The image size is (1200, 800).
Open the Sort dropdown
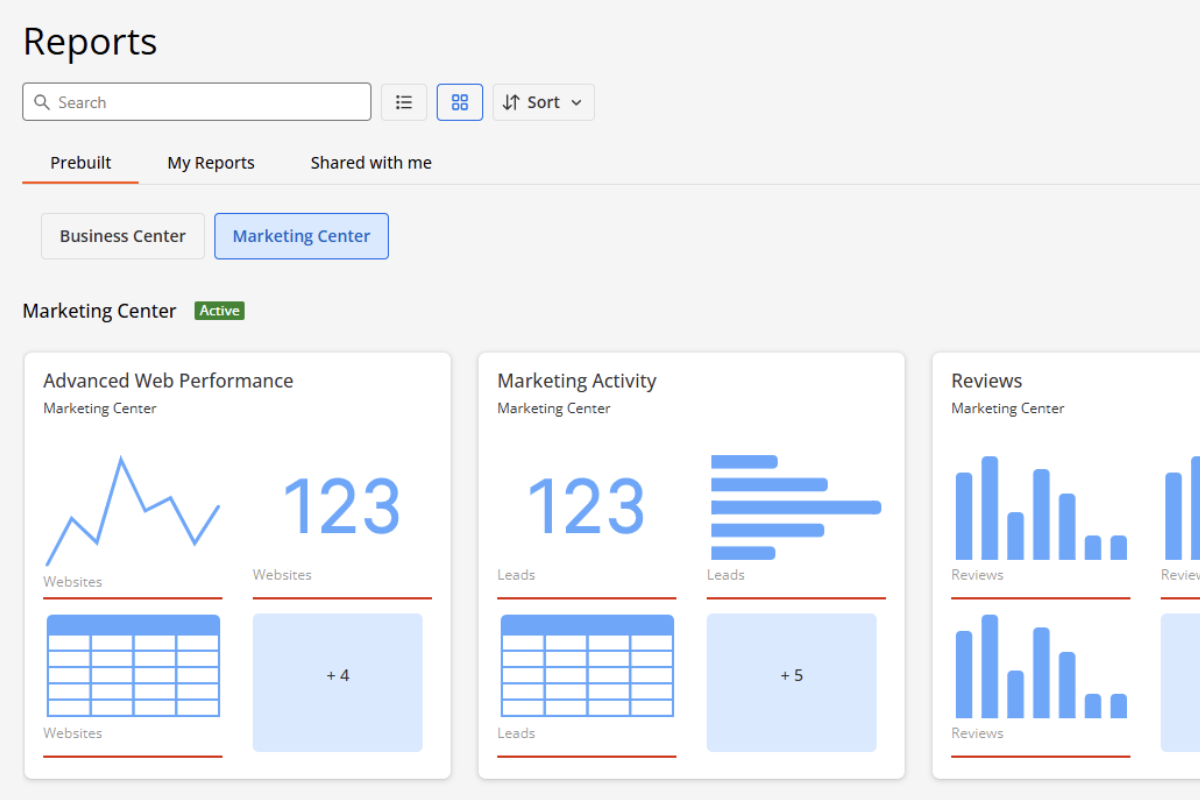pyautogui.click(x=543, y=102)
